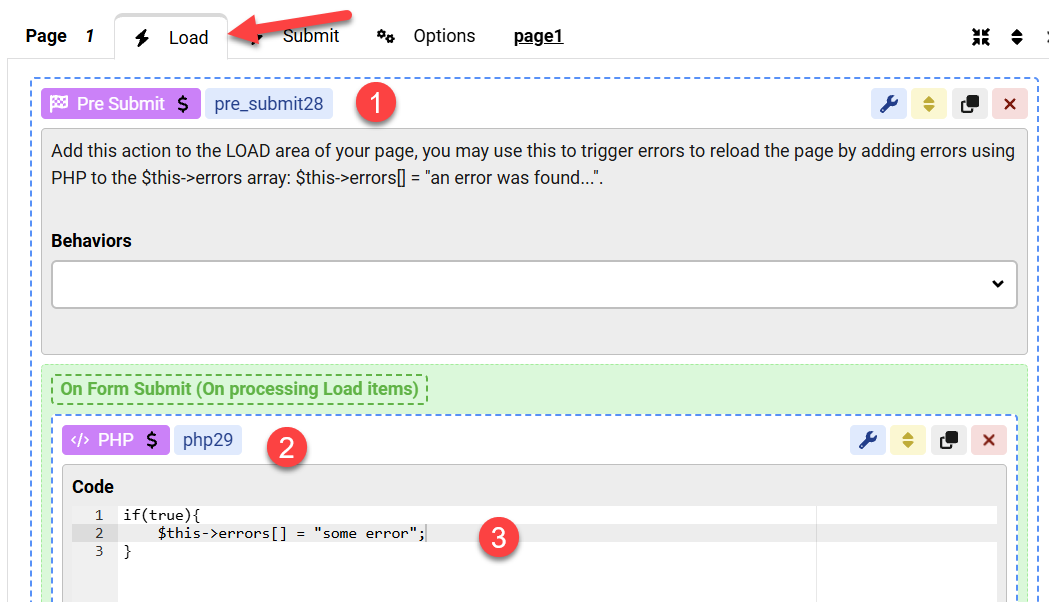Screen dimensions: 1049x602
Task: Click the collapse-all icon at top right
Action: click(980, 36)
